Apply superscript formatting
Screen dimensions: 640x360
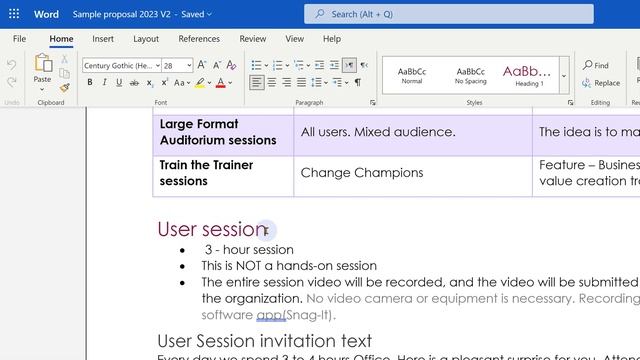[164, 83]
